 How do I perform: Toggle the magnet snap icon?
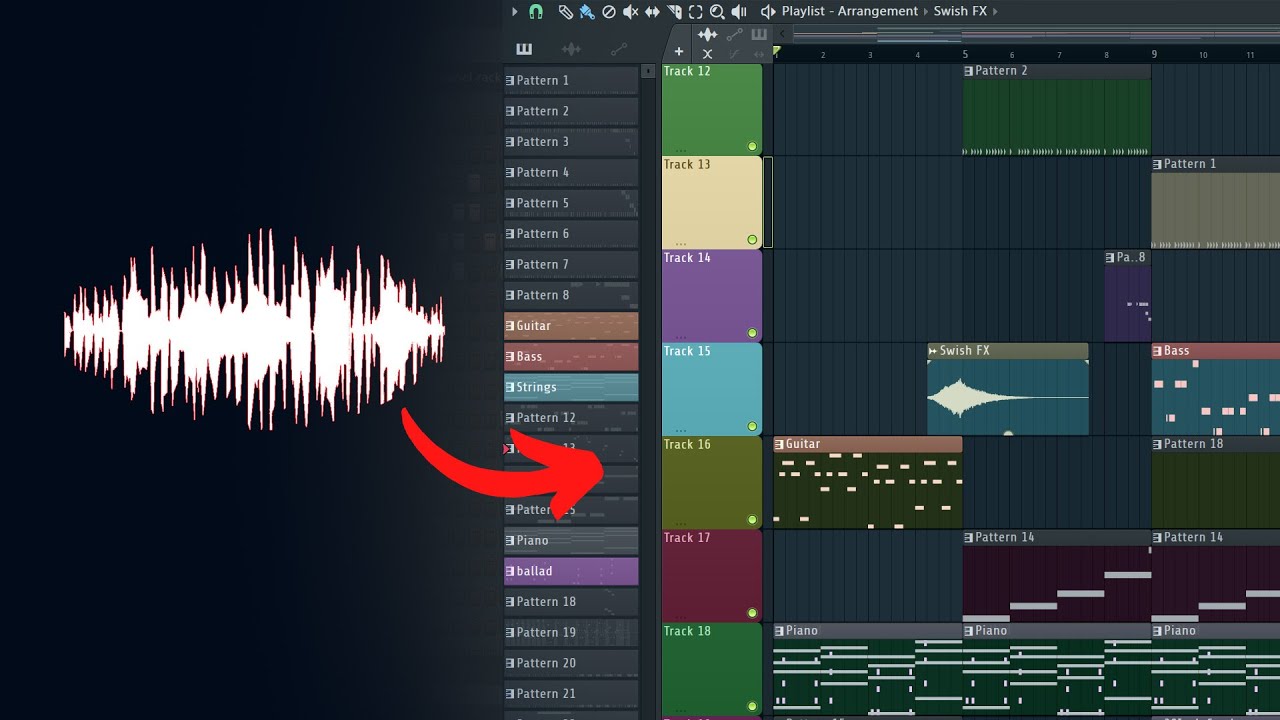point(536,12)
